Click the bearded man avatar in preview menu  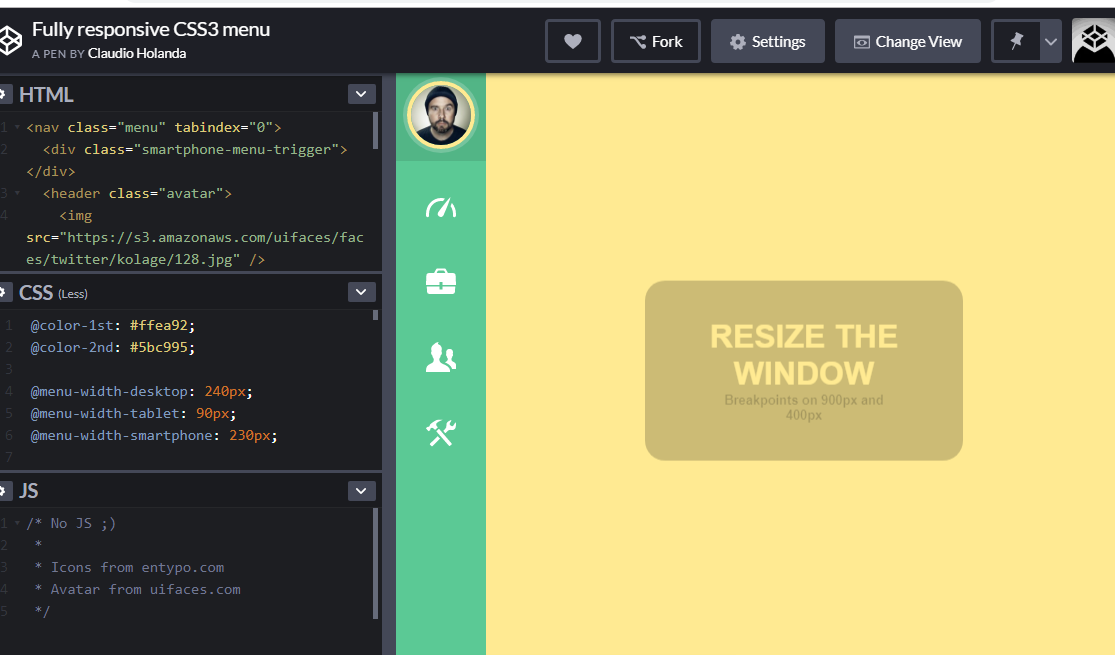pyautogui.click(x=441, y=115)
